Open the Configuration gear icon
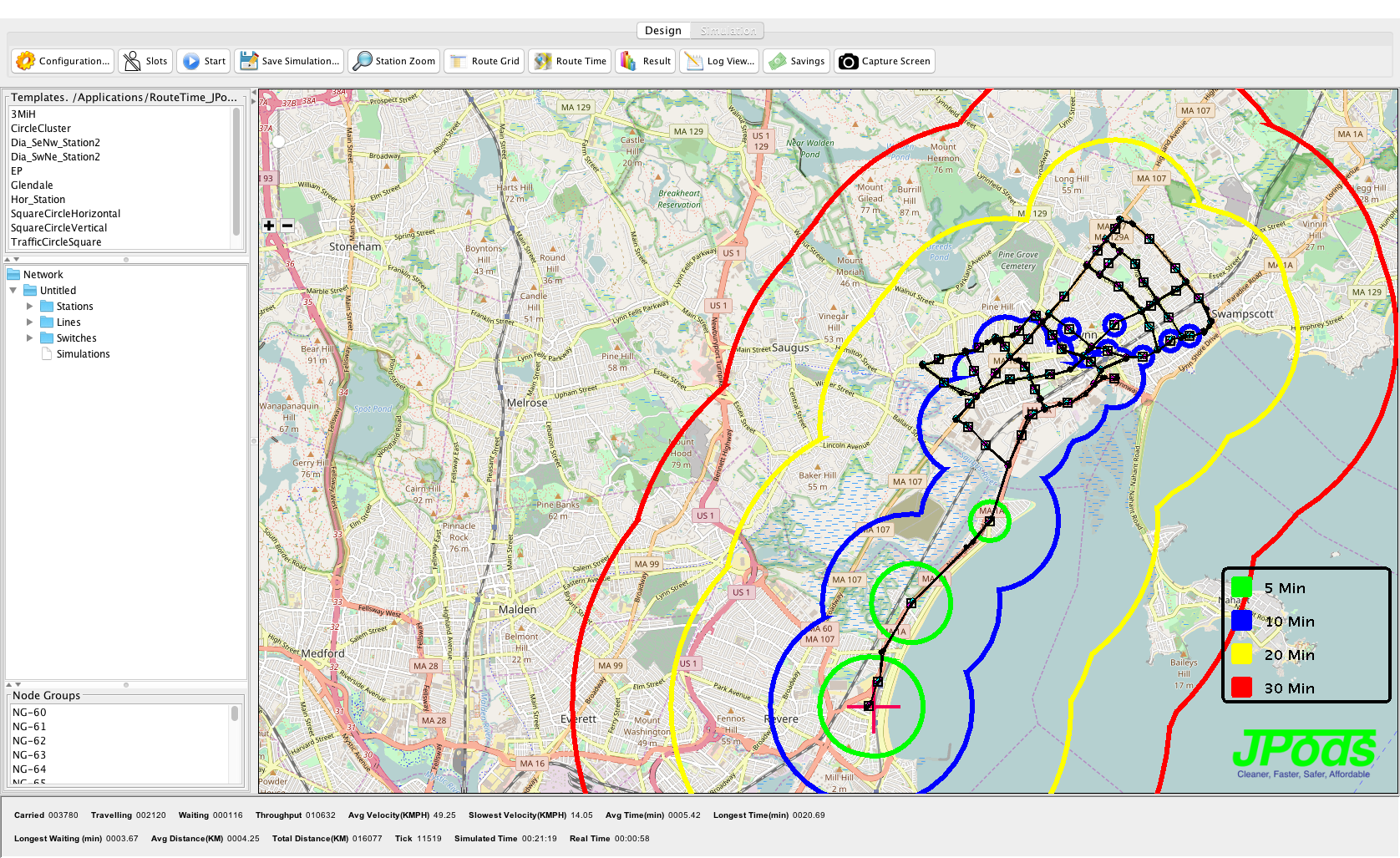The width and height of the screenshot is (1400, 858). (26, 61)
